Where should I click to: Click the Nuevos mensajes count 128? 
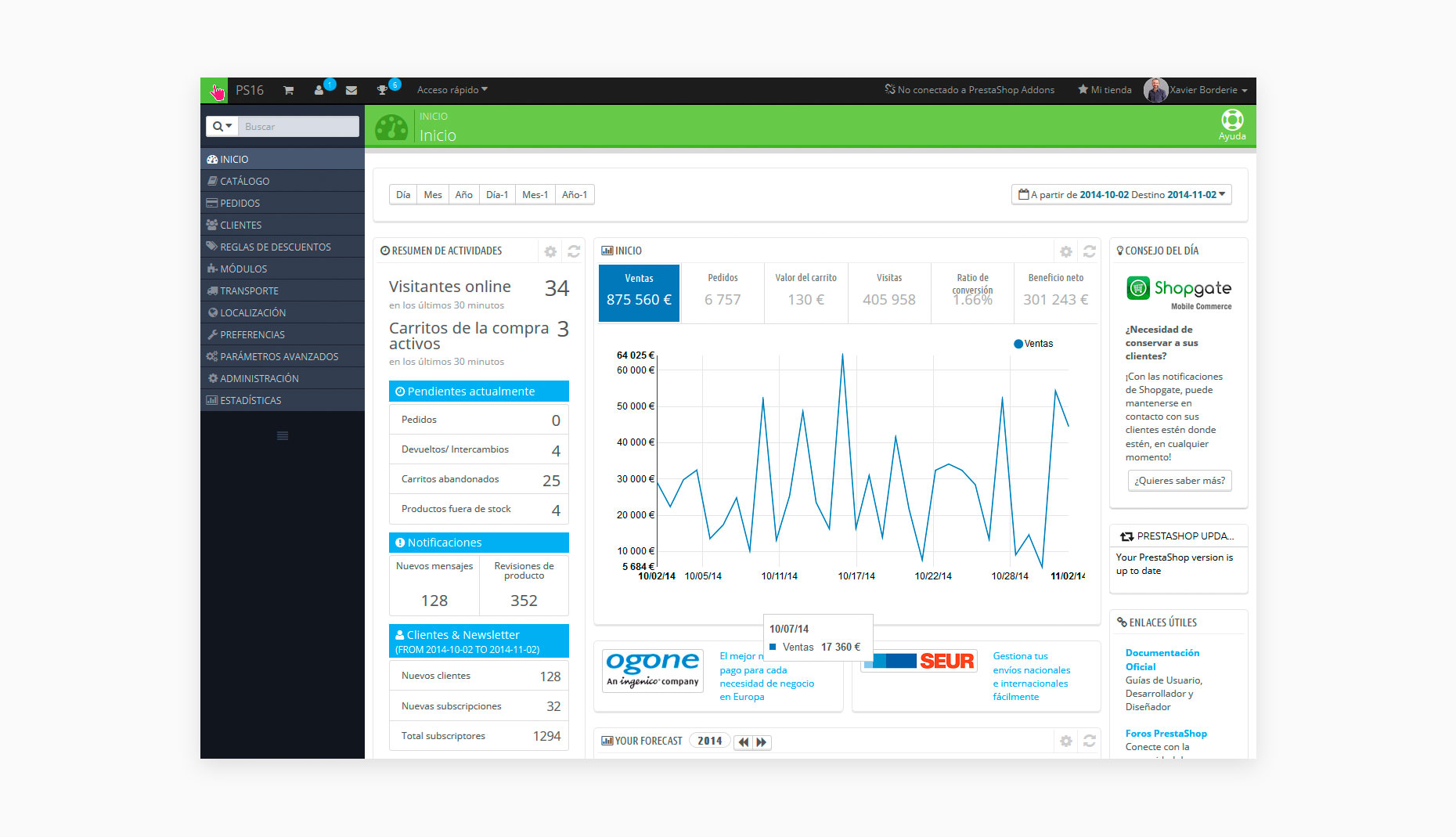coord(434,601)
